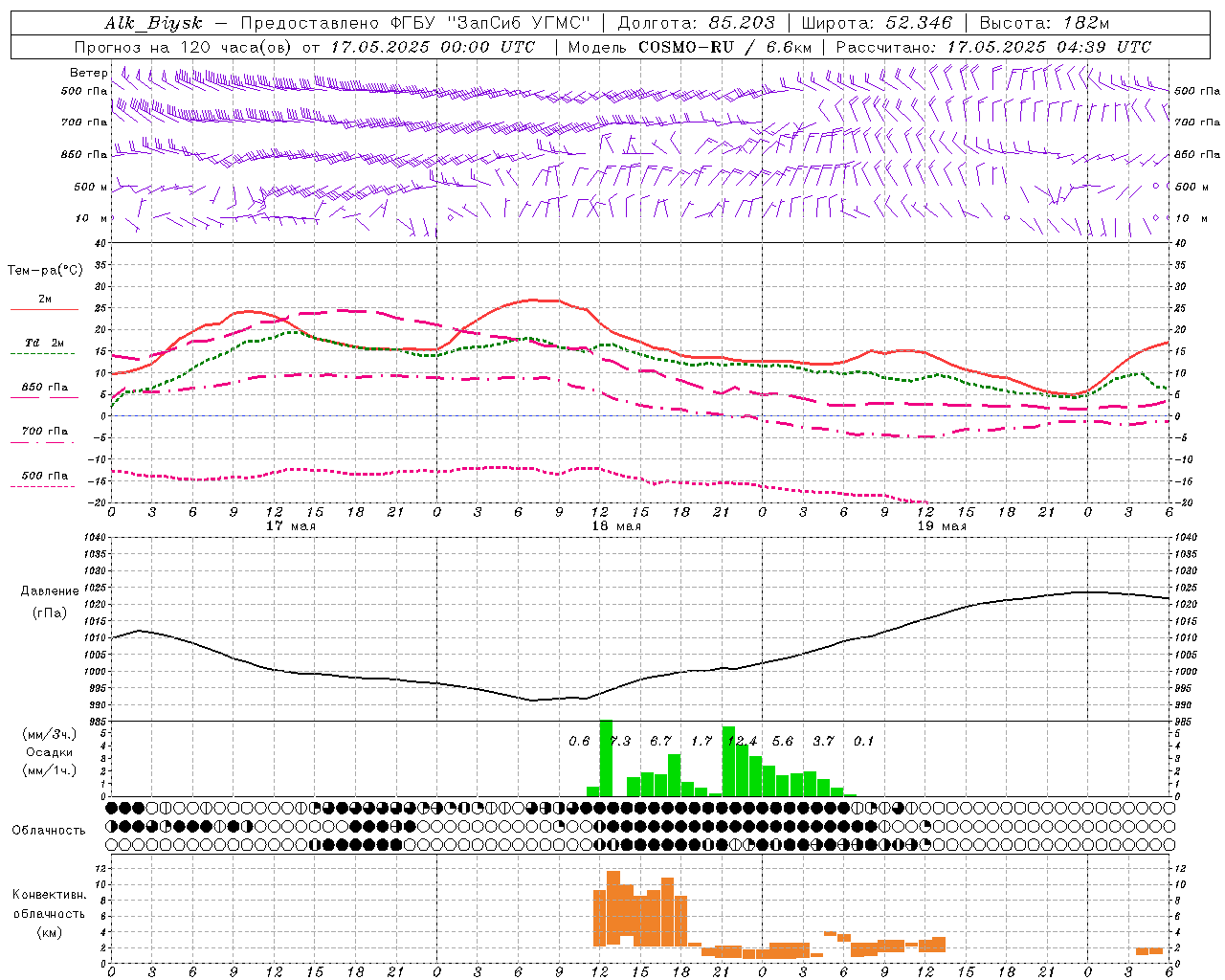Click the date label 19 мая
This screenshot has width=1225, height=980.
coord(941,526)
